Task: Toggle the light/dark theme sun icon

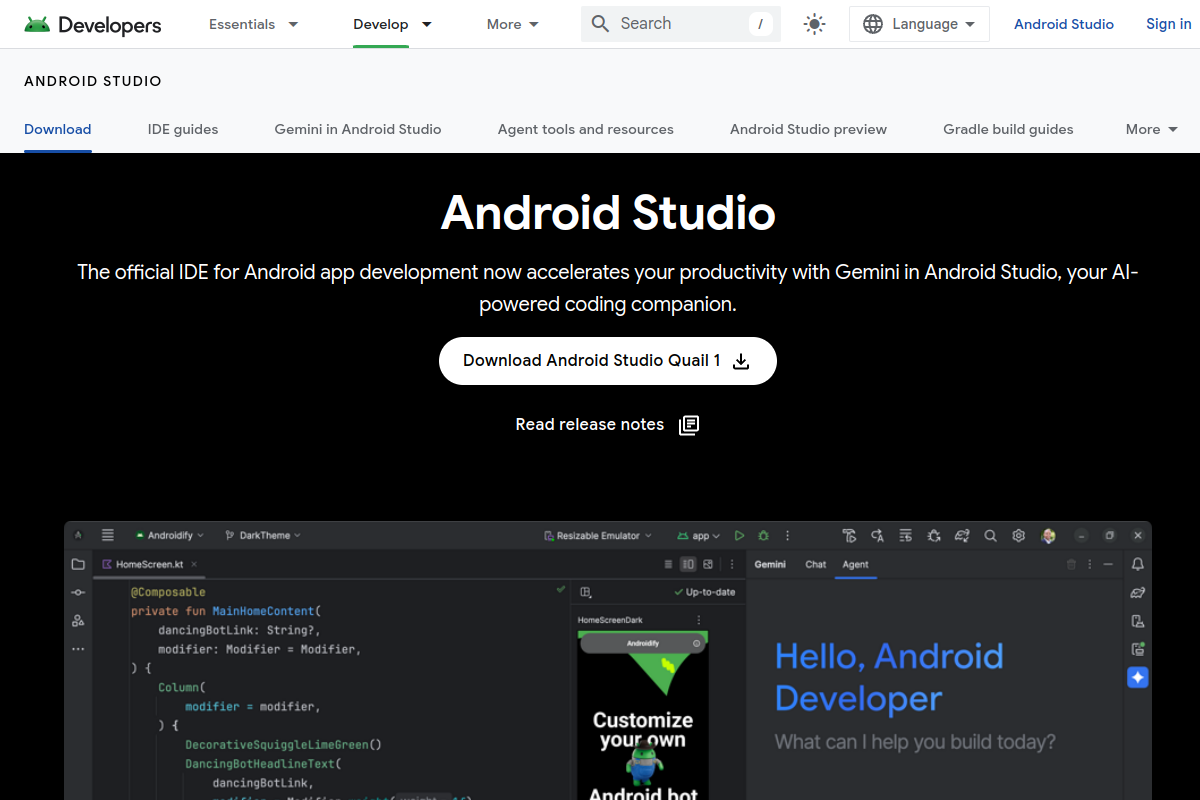Action: coord(815,24)
